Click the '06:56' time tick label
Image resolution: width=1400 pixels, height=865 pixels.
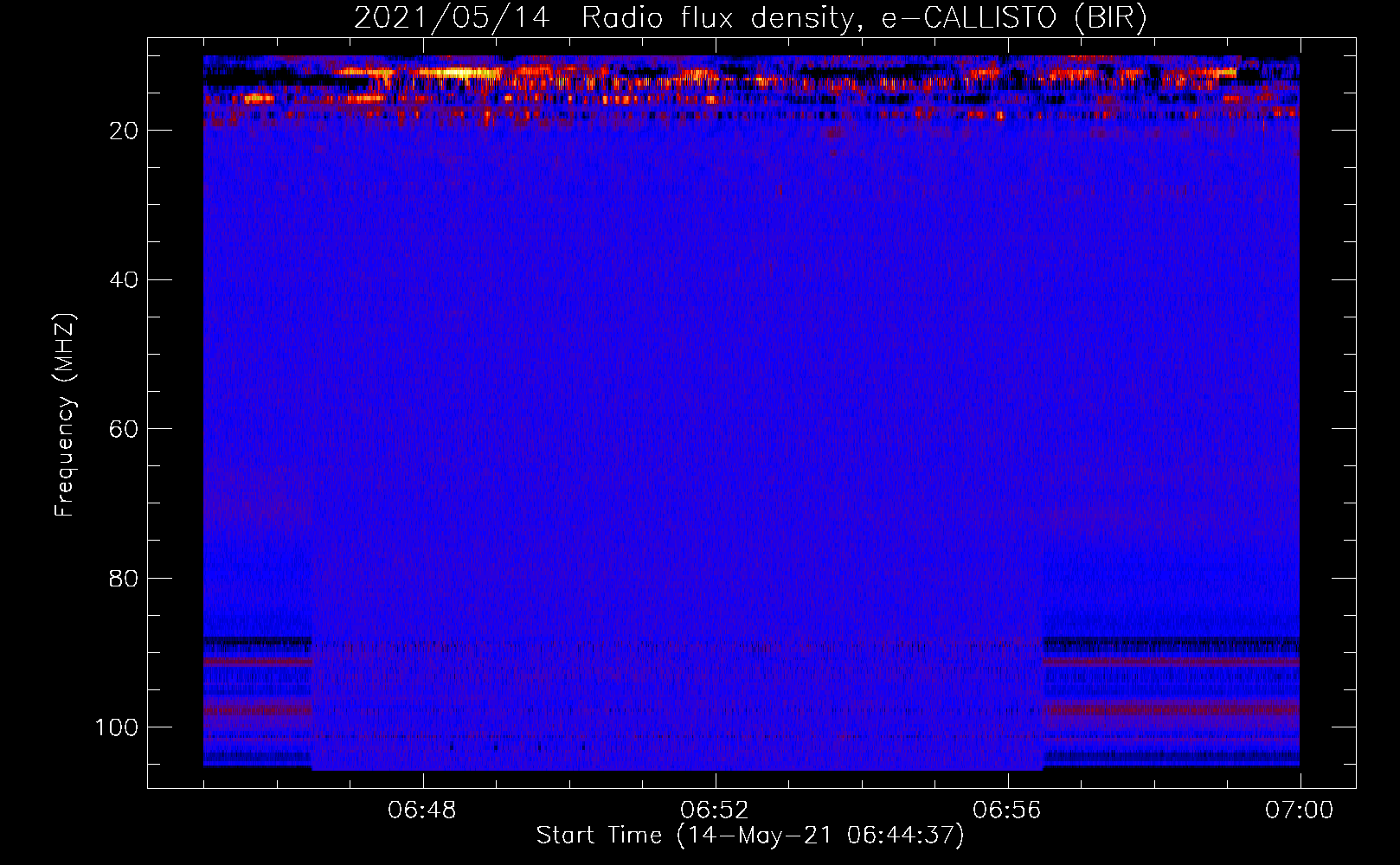[1007, 811]
